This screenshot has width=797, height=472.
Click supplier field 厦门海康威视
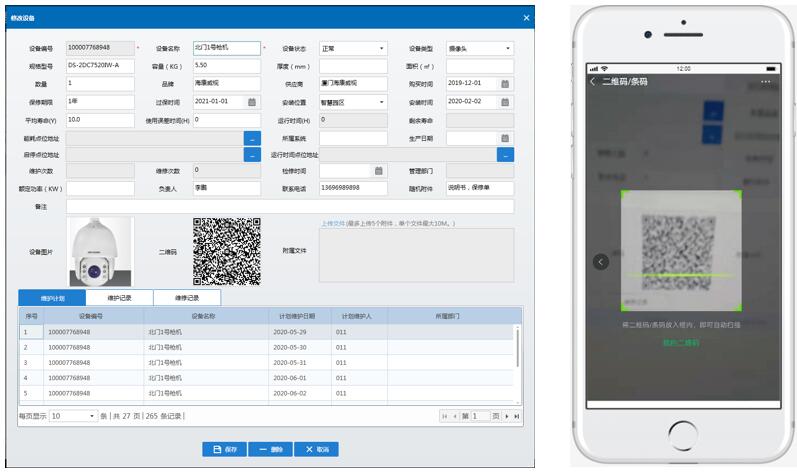[353, 84]
